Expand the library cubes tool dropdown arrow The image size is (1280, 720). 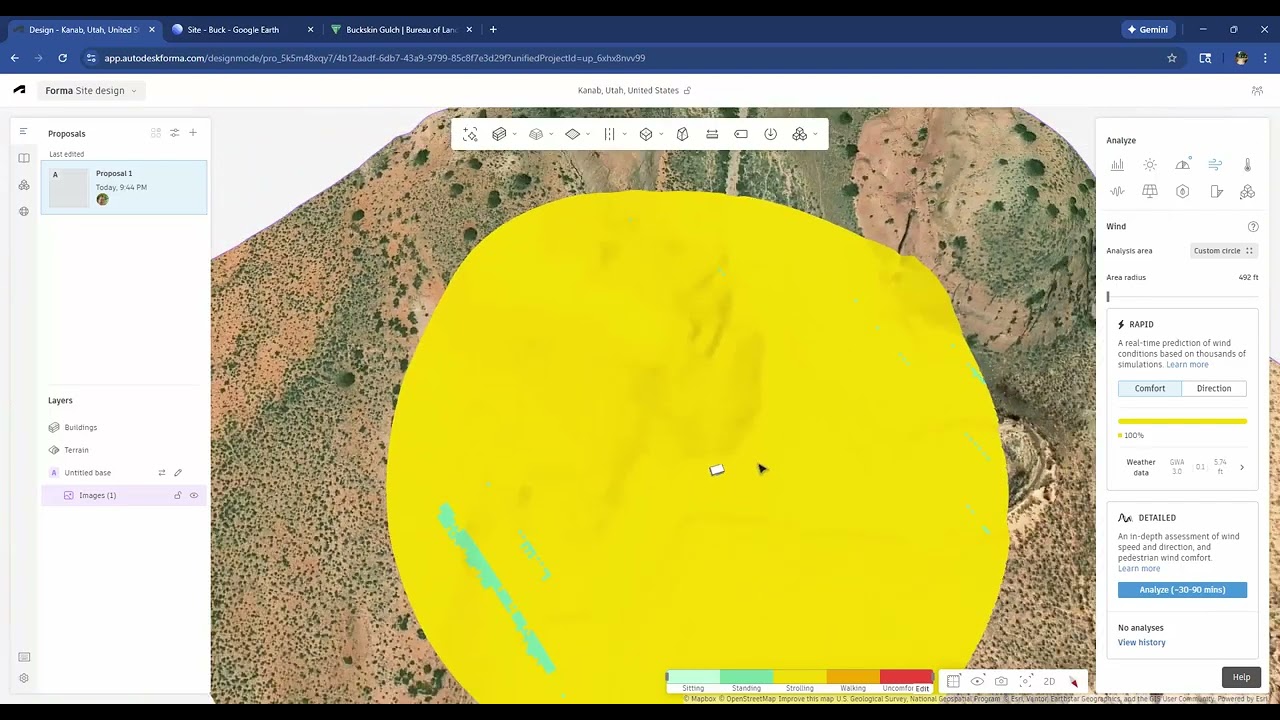[815, 134]
